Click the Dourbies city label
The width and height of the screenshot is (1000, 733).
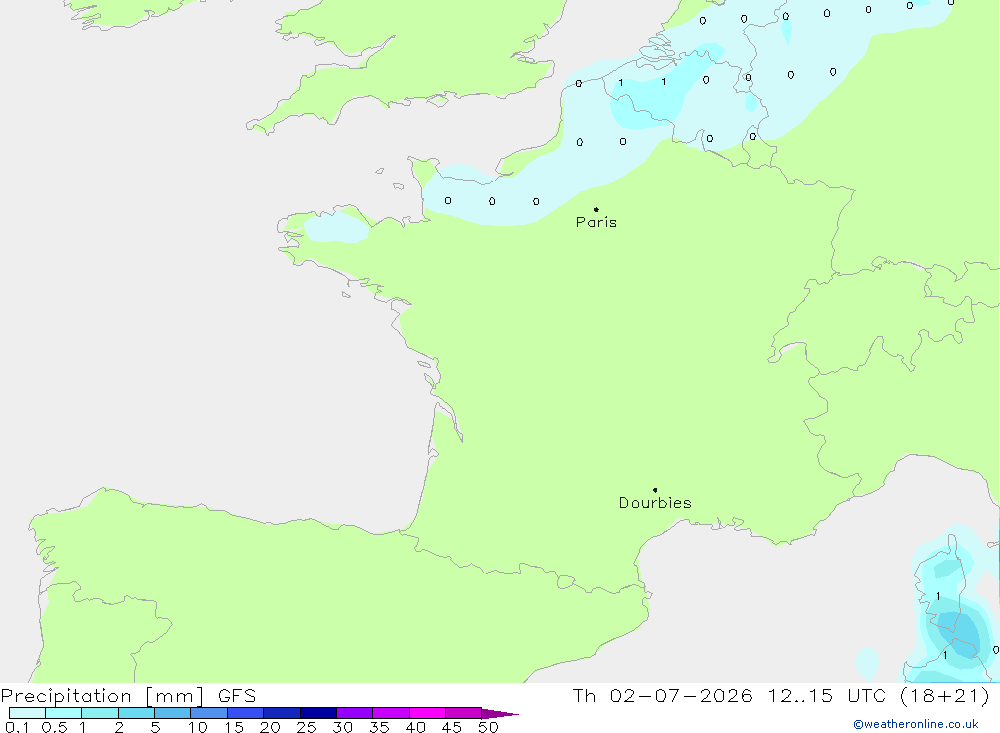point(655,503)
